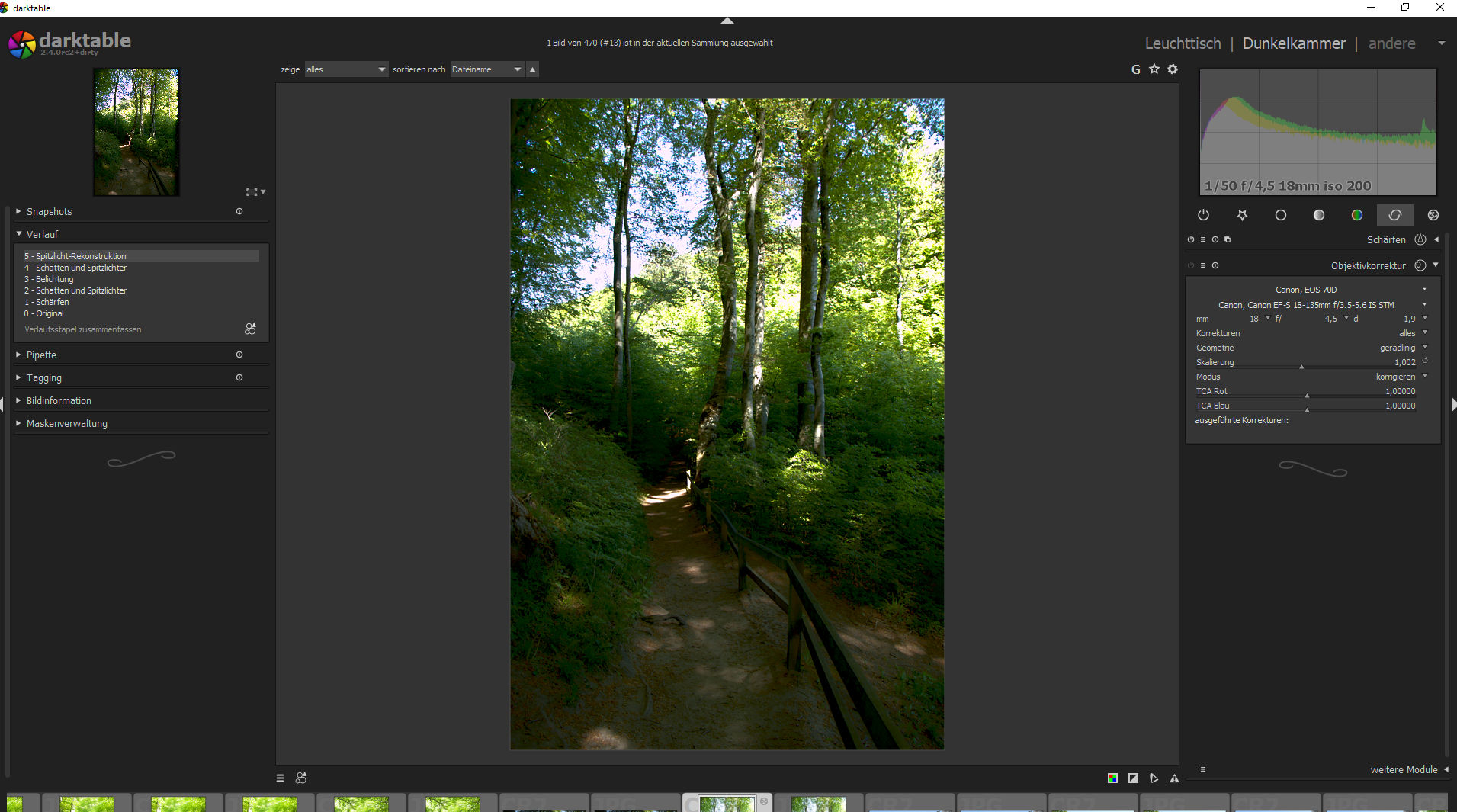Open effects modules group (aperture icon)
Screen dimensions: 1457x812
pyautogui.click(x=1433, y=215)
